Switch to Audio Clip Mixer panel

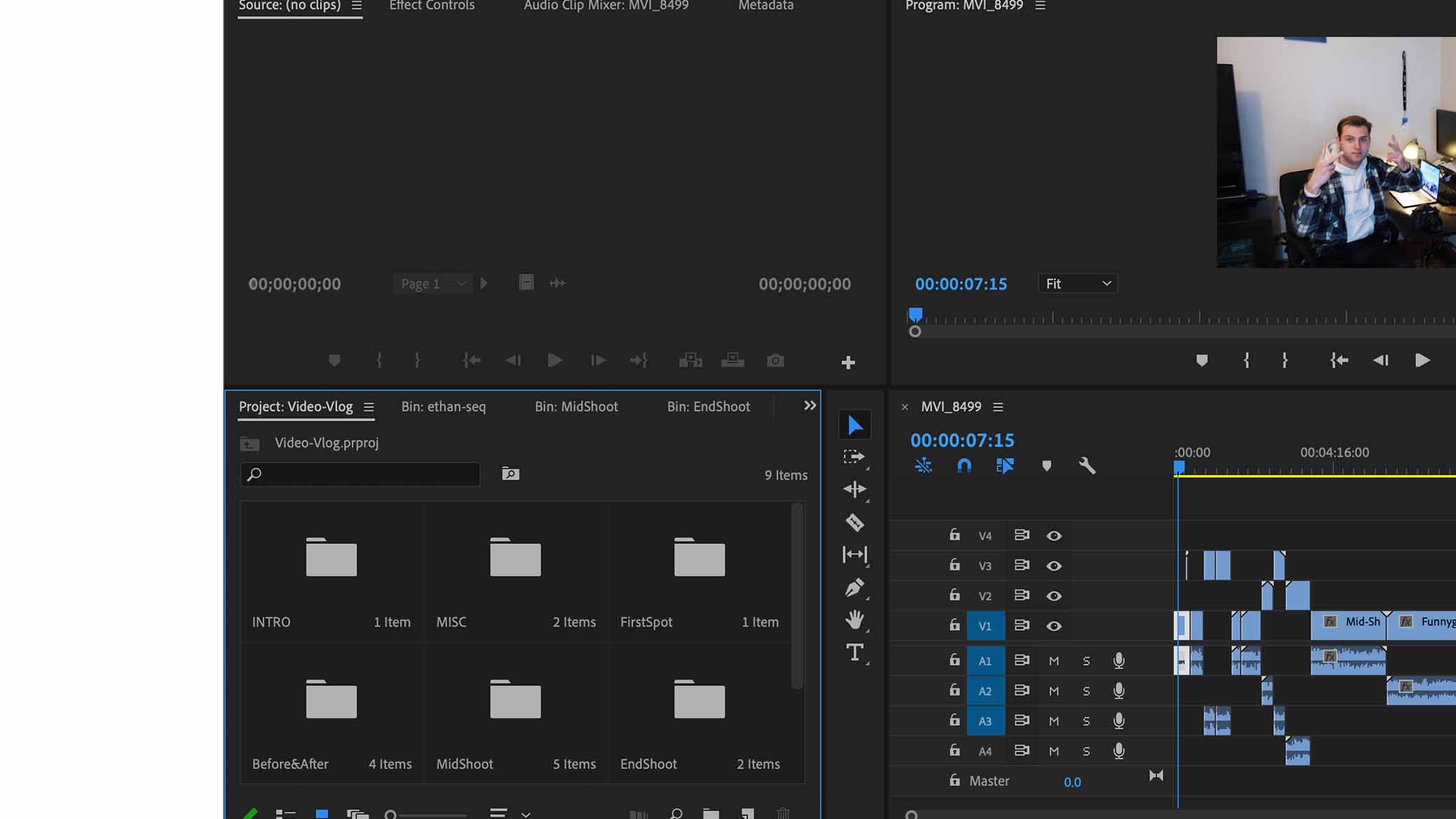click(x=605, y=6)
